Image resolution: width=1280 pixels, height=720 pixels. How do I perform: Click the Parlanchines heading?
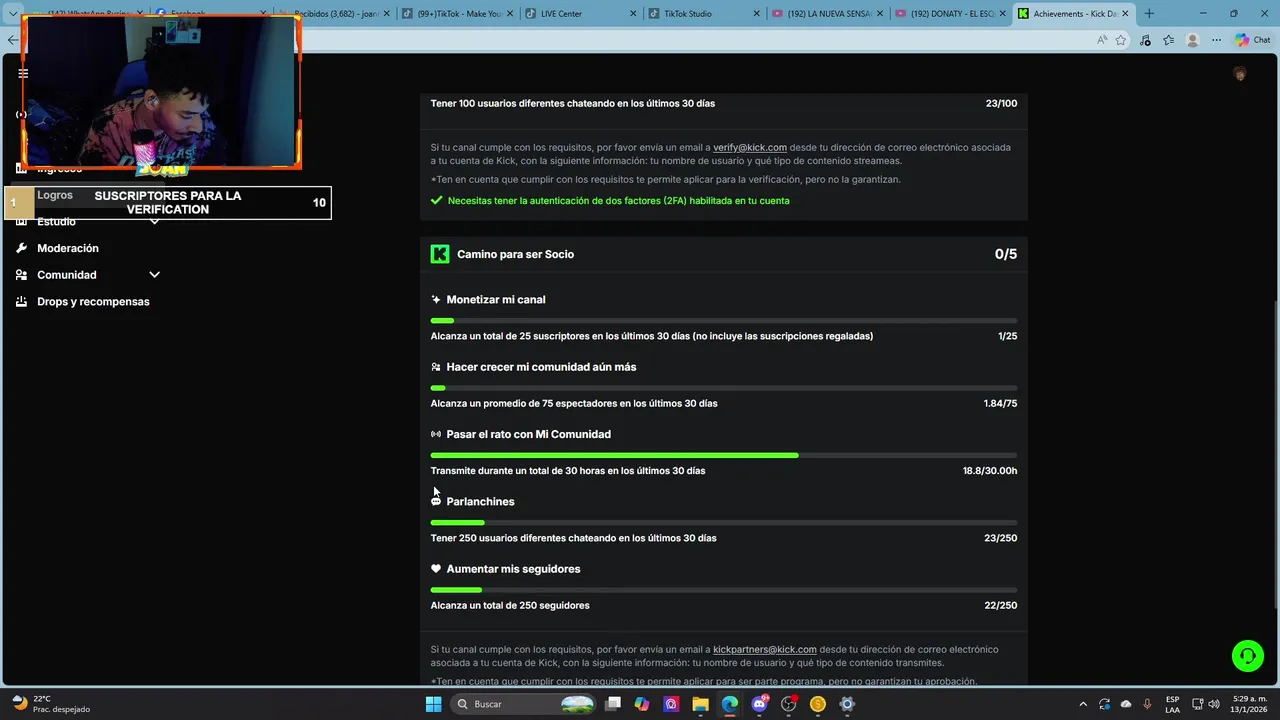480,502
